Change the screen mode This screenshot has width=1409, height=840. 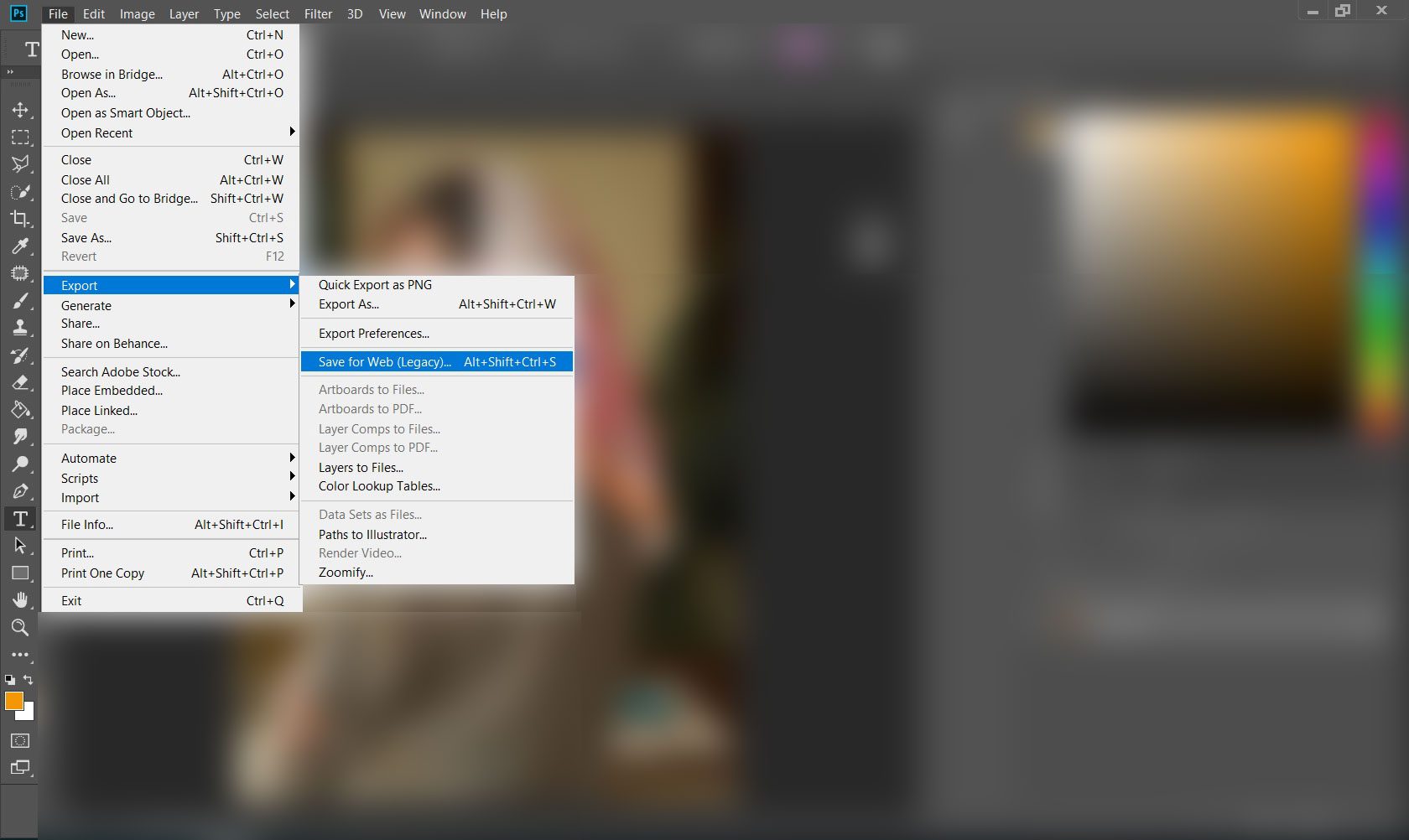[x=20, y=767]
